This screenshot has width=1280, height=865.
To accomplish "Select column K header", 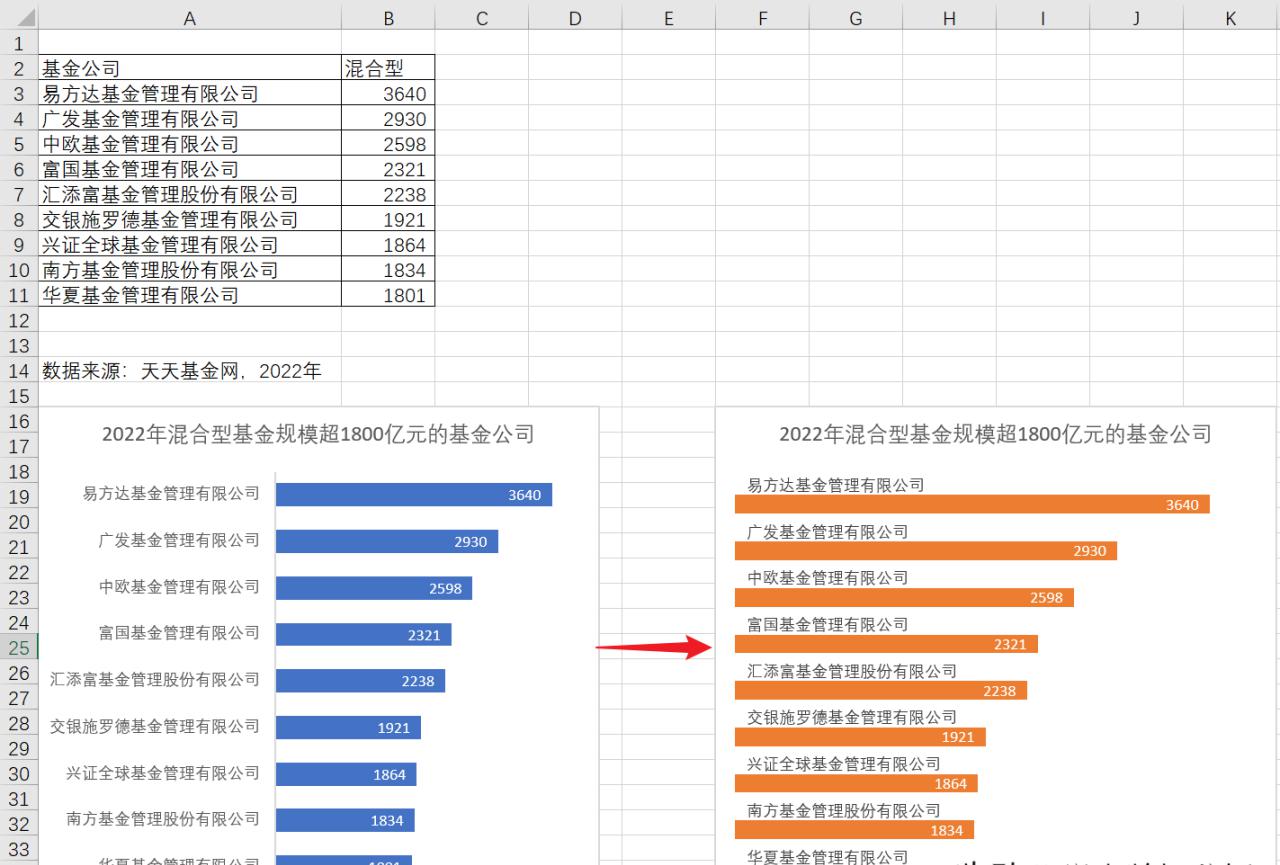I will click(1232, 19).
